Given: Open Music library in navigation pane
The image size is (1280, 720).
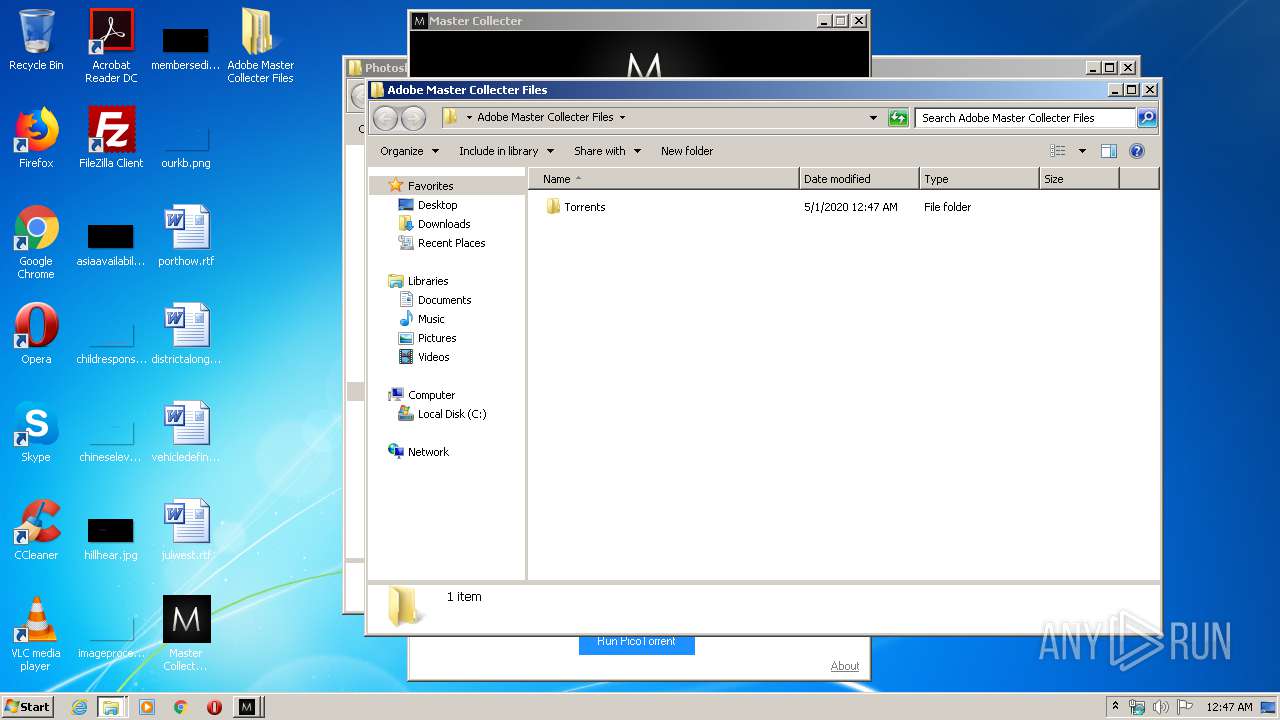Looking at the screenshot, I should point(431,319).
